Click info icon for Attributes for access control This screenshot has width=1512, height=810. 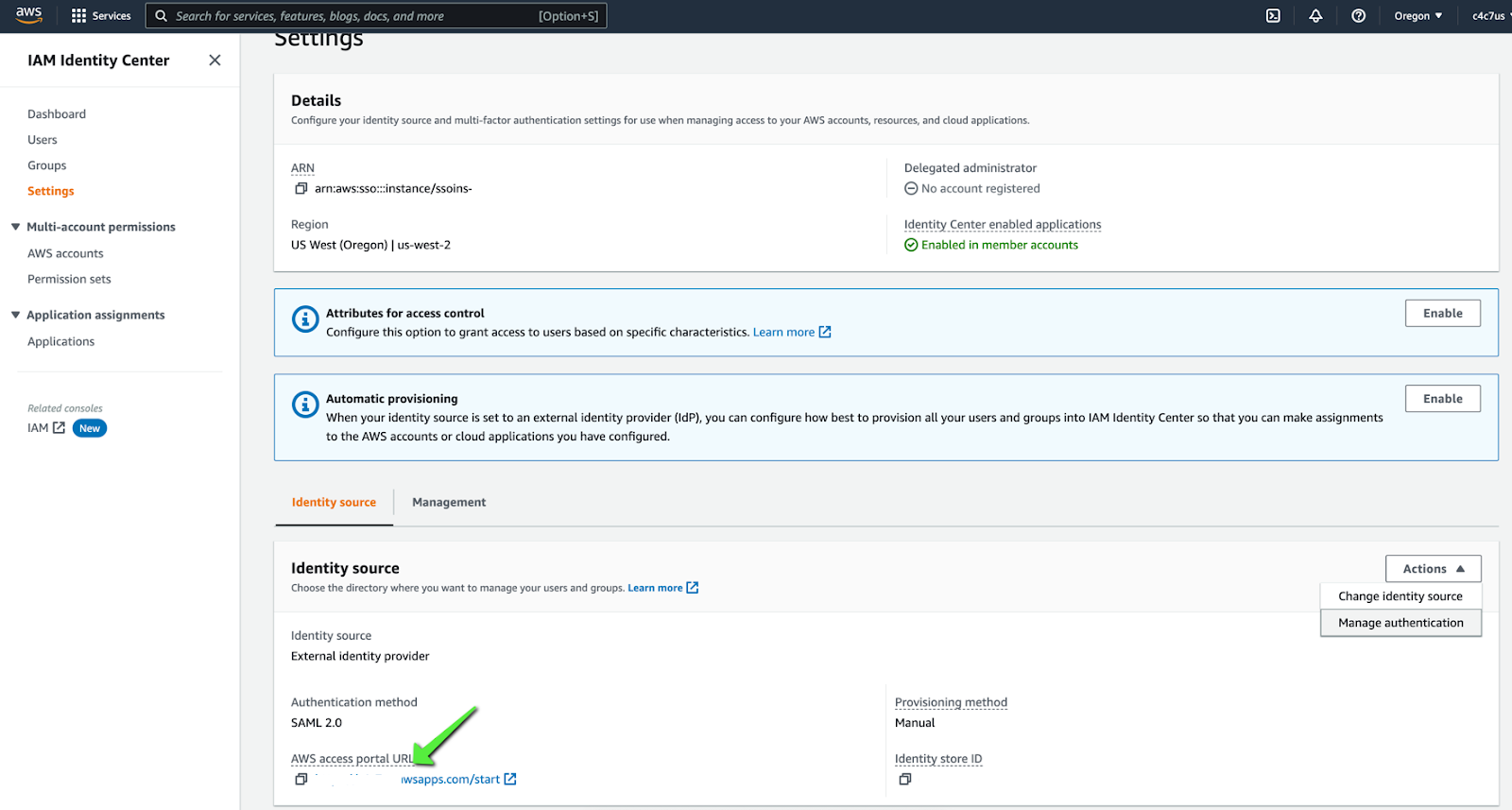(x=305, y=319)
